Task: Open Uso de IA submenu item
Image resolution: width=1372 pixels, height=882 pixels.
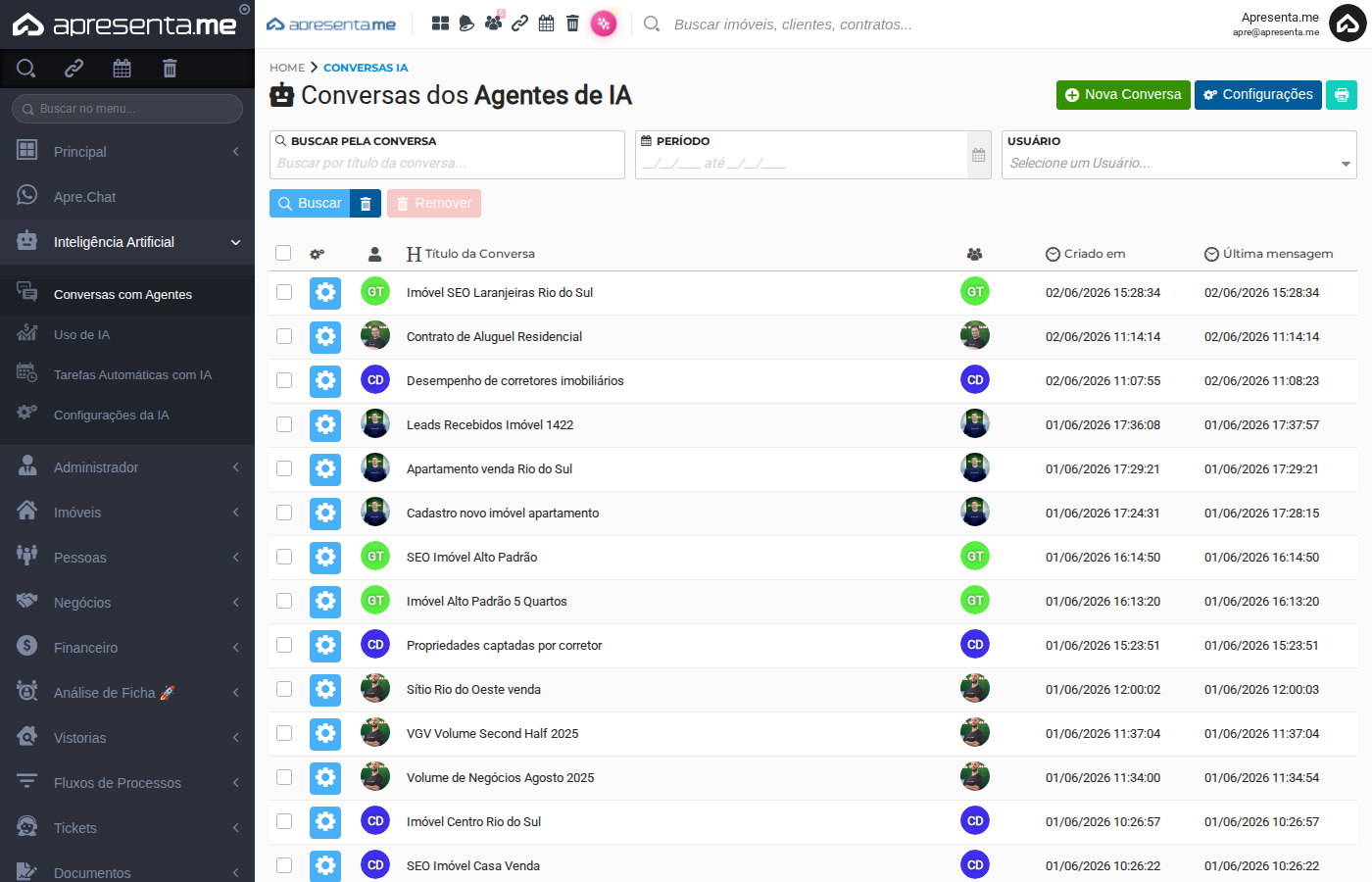Action: [x=127, y=334]
